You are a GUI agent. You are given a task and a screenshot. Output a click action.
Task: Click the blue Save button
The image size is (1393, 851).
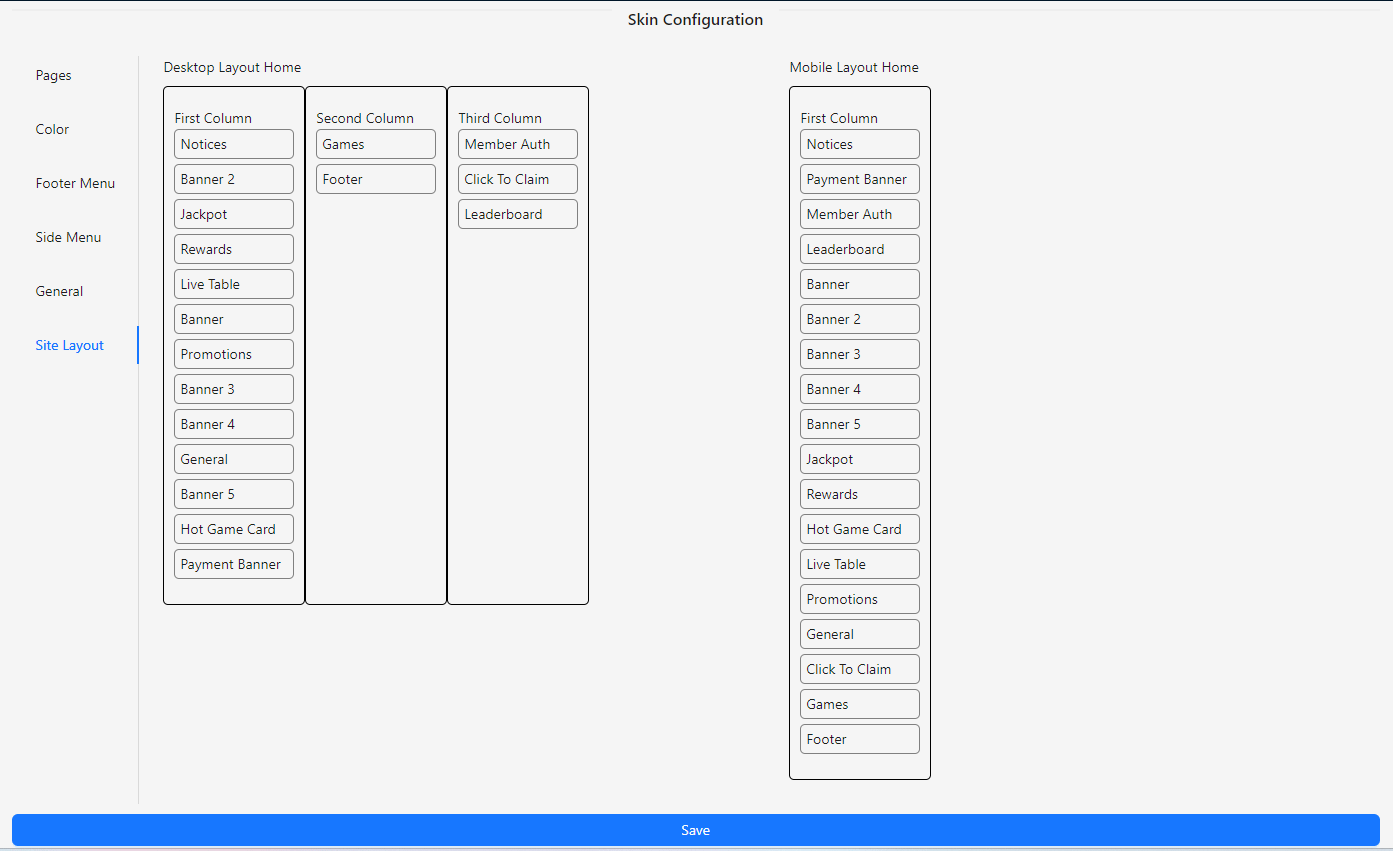[x=695, y=830]
